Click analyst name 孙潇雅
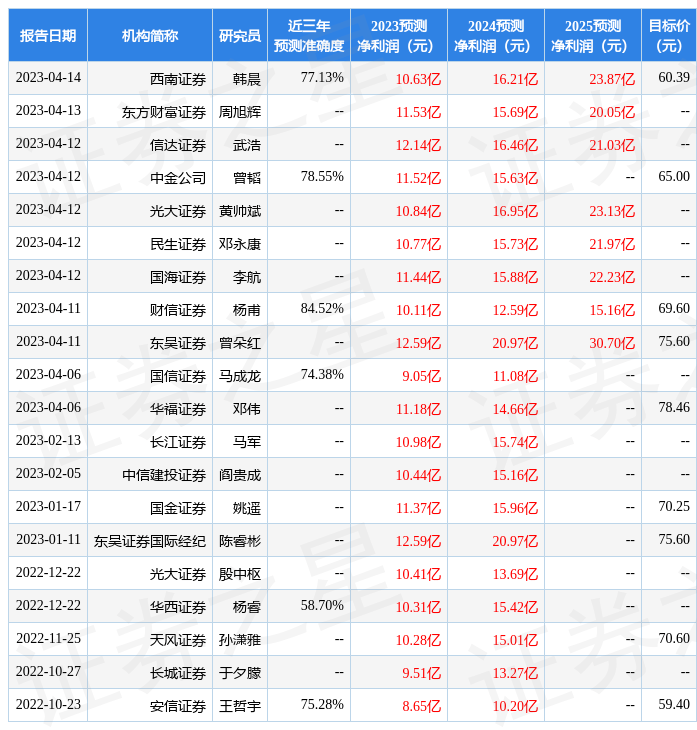 pyautogui.click(x=240, y=639)
